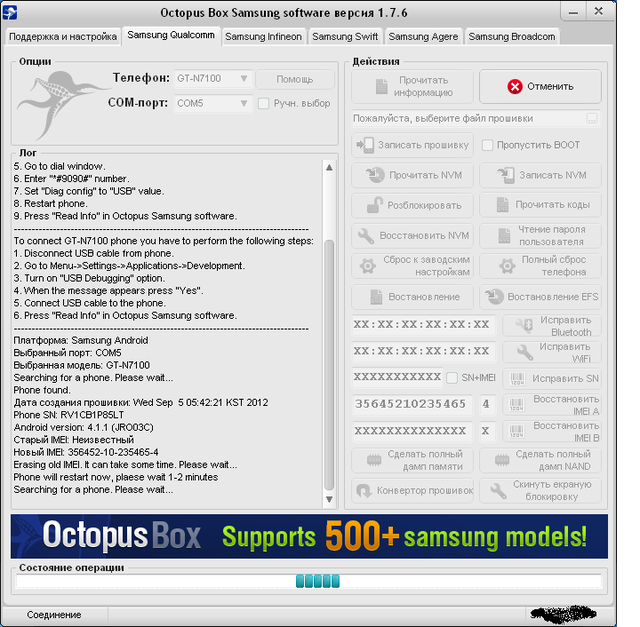Click the serial number input field
This screenshot has height=627, width=640.
[398, 377]
